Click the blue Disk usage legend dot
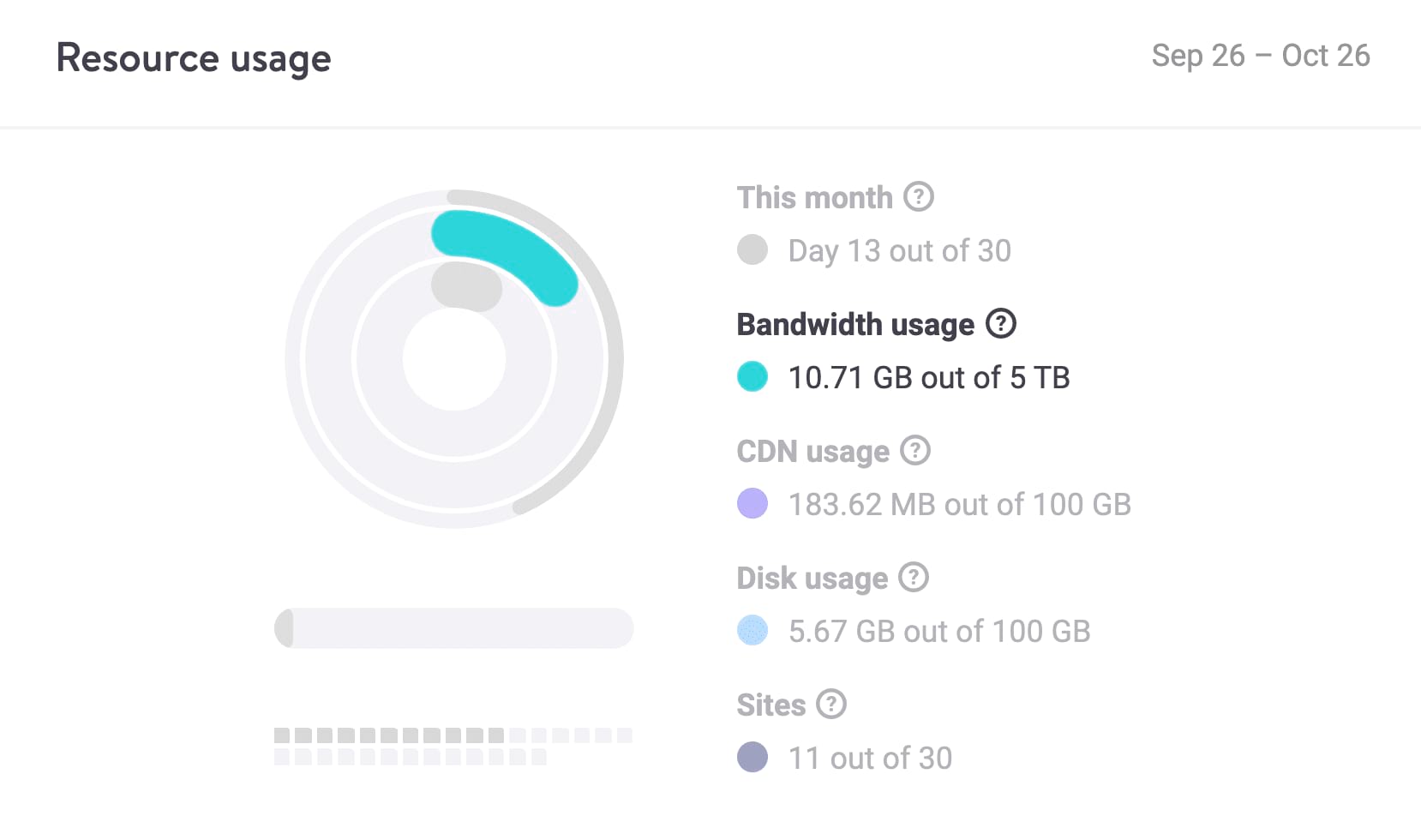Image resolution: width=1421 pixels, height=840 pixels. pos(752,631)
